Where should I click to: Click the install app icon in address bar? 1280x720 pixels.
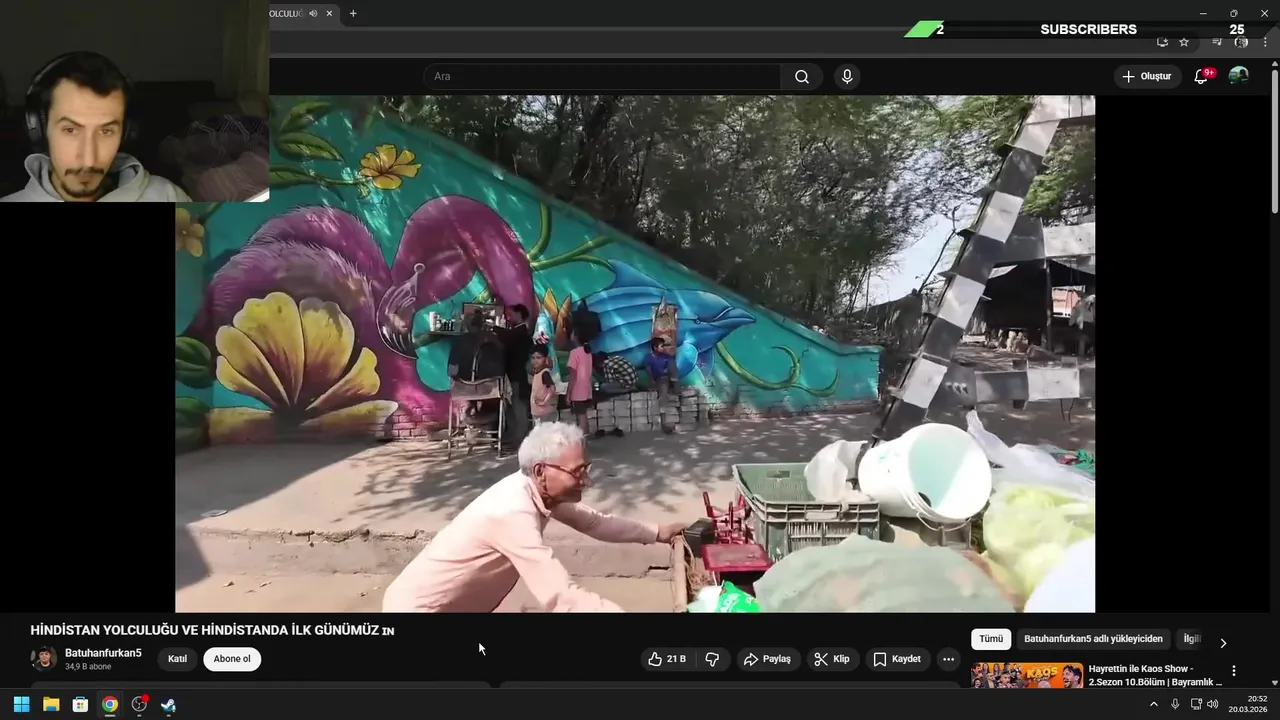point(1162,42)
